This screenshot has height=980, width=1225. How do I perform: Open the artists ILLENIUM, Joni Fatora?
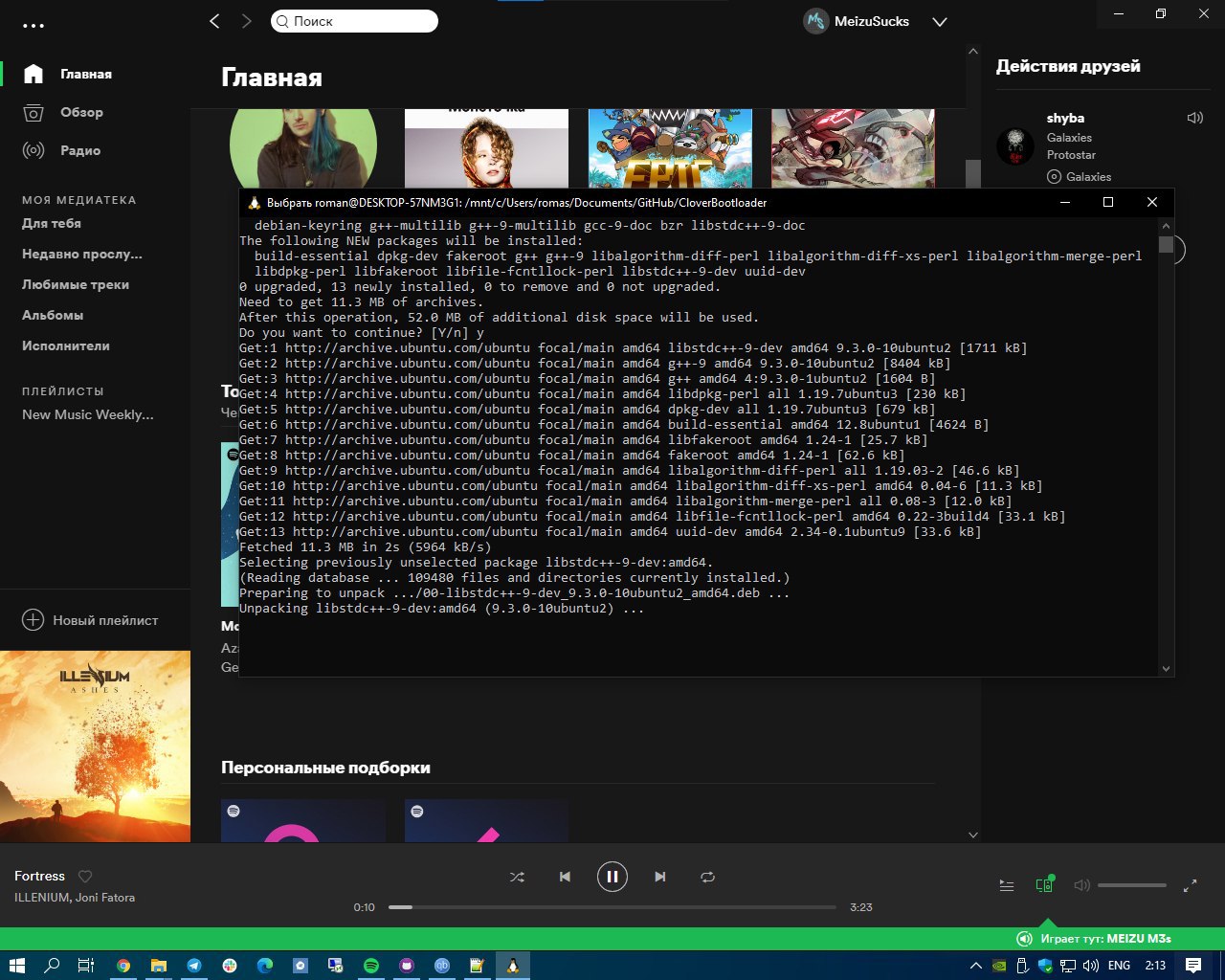pyautogui.click(x=75, y=898)
